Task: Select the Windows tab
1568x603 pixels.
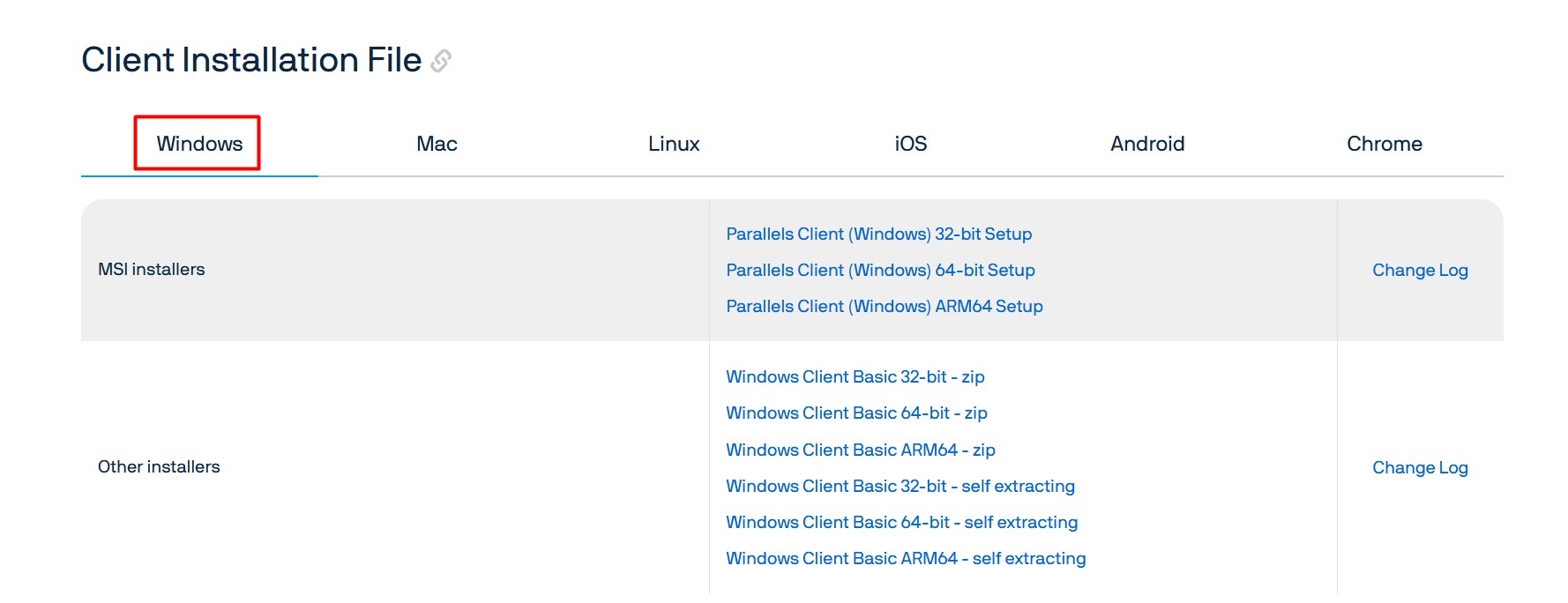Action: pyautogui.click(x=199, y=144)
